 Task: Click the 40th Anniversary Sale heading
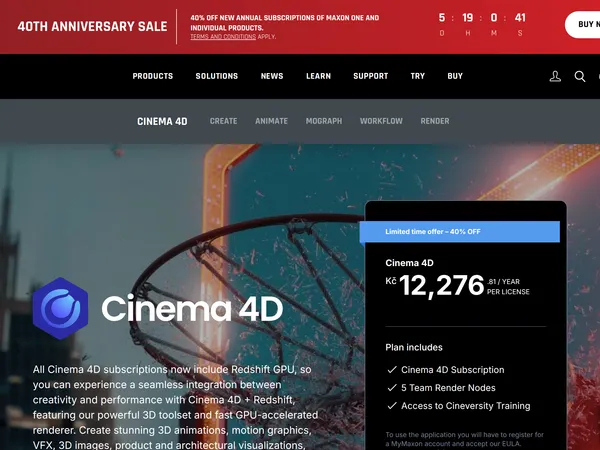click(92, 26)
